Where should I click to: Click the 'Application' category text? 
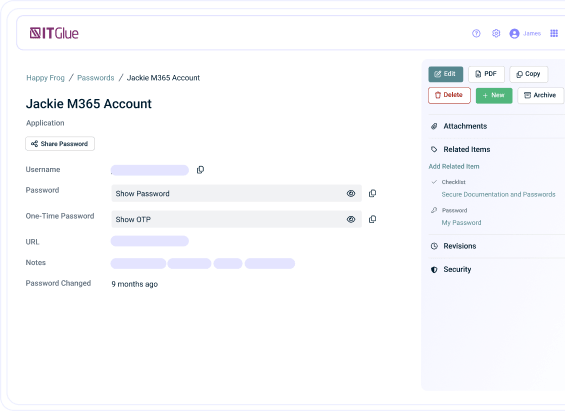45,123
